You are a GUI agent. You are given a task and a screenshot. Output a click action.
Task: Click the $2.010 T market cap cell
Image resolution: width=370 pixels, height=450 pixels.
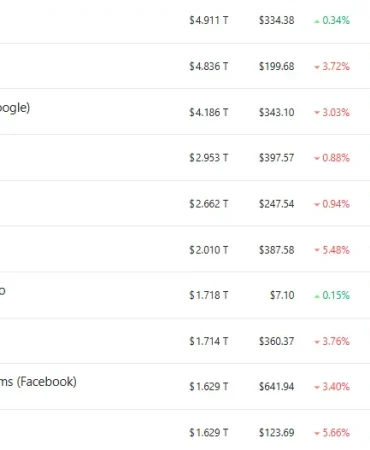click(209, 250)
